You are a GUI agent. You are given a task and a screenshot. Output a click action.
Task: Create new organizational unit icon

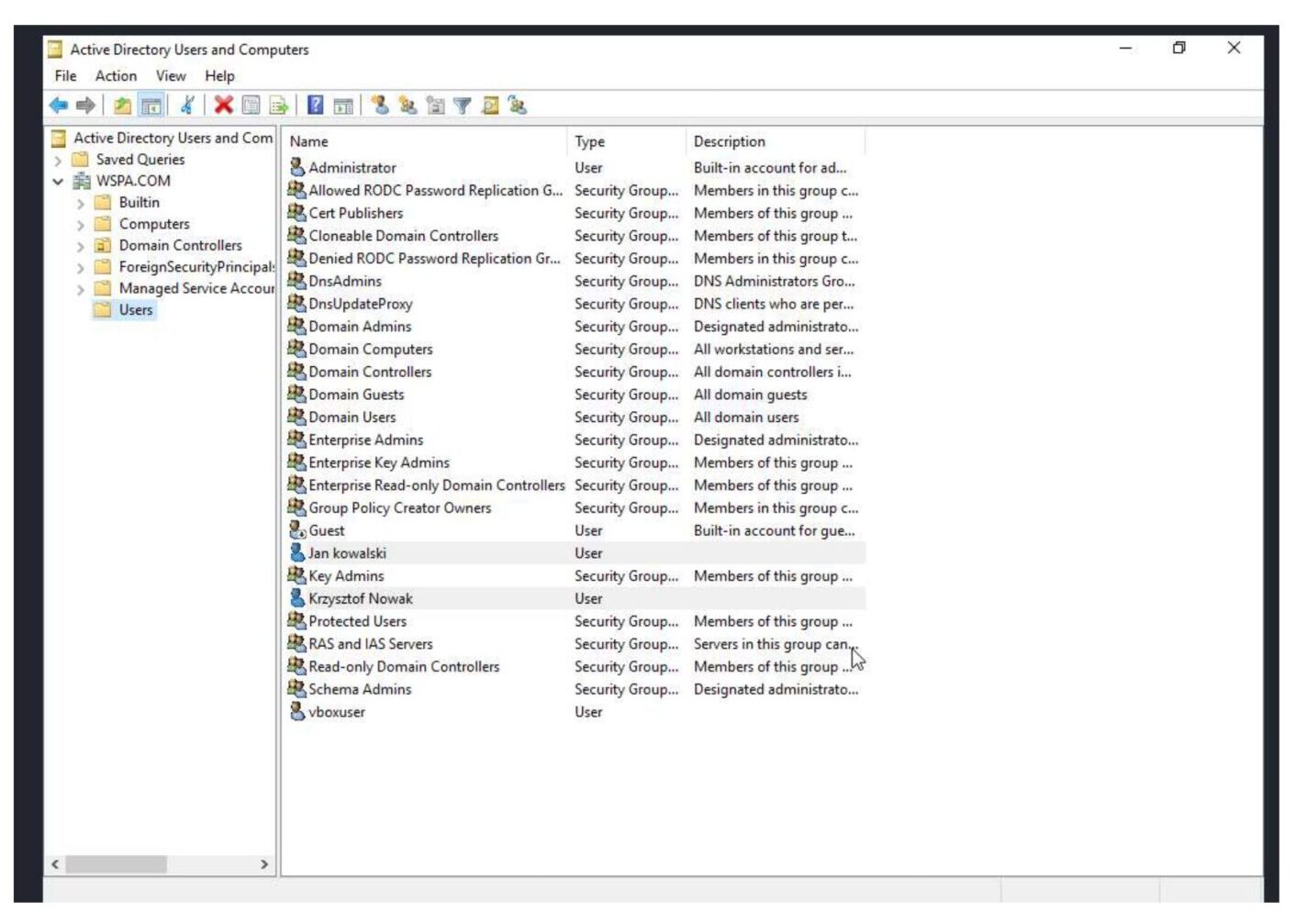point(435,106)
